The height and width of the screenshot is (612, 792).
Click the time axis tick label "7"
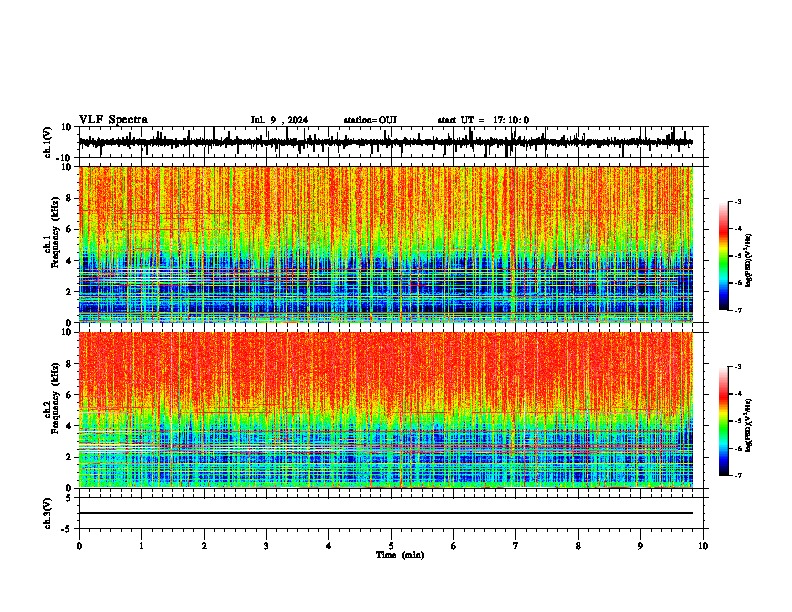516,546
